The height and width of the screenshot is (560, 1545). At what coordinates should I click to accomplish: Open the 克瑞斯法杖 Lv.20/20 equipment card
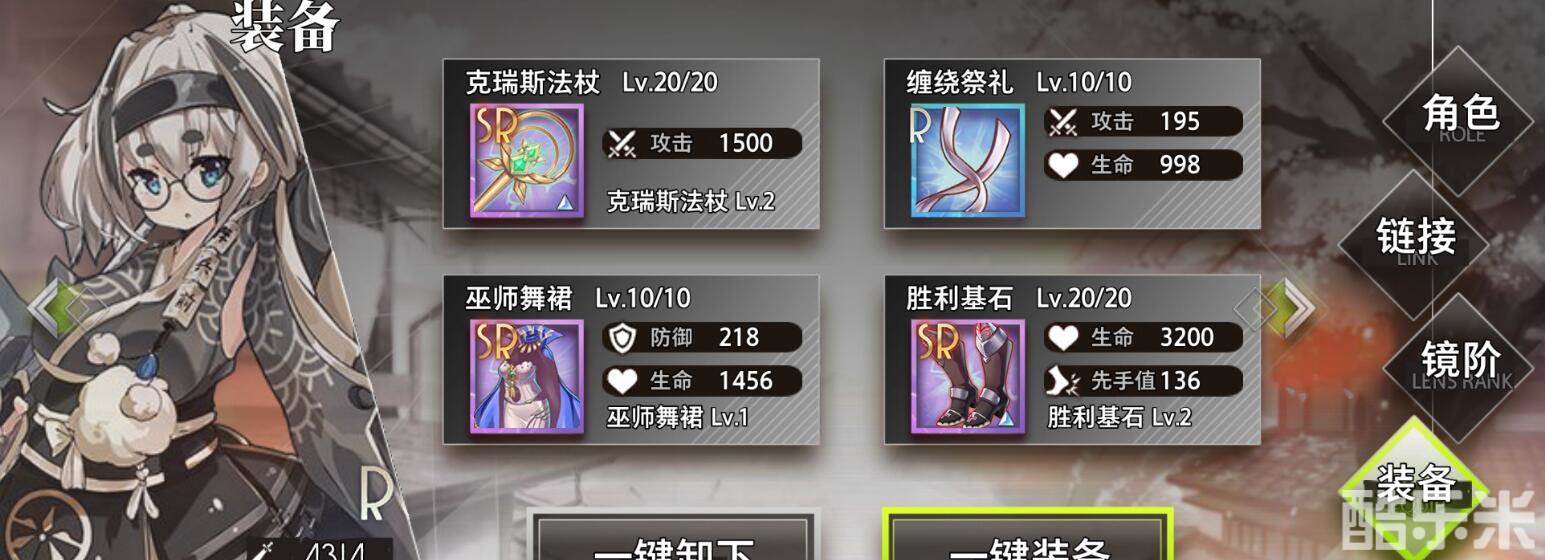631,143
